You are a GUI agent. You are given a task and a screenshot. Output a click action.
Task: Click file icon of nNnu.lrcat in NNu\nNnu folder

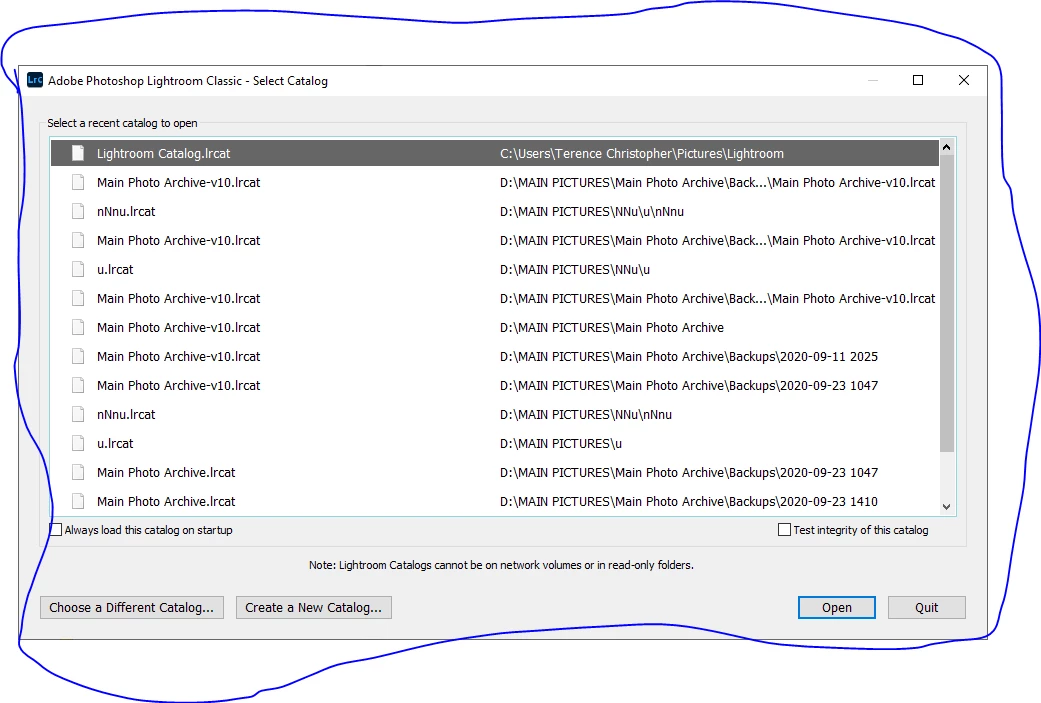click(78, 414)
